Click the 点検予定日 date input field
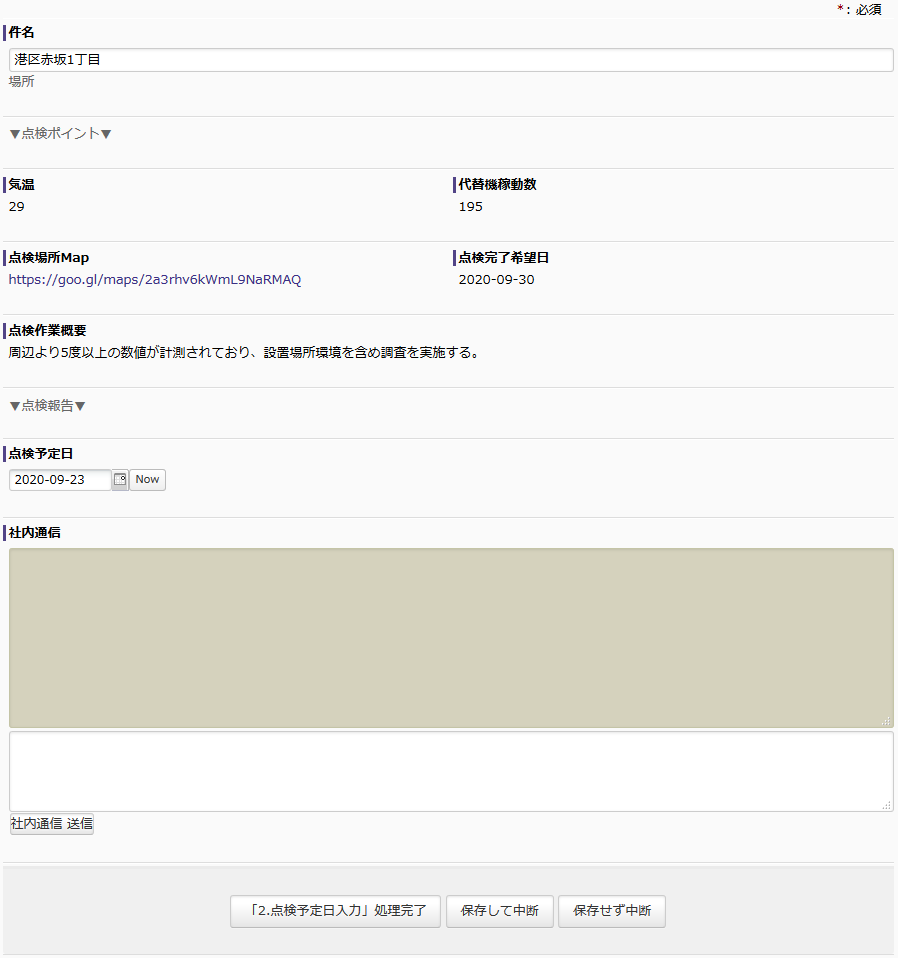Image resolution: width=898 pixels, height=958 pixels. (x=60, y=480)
